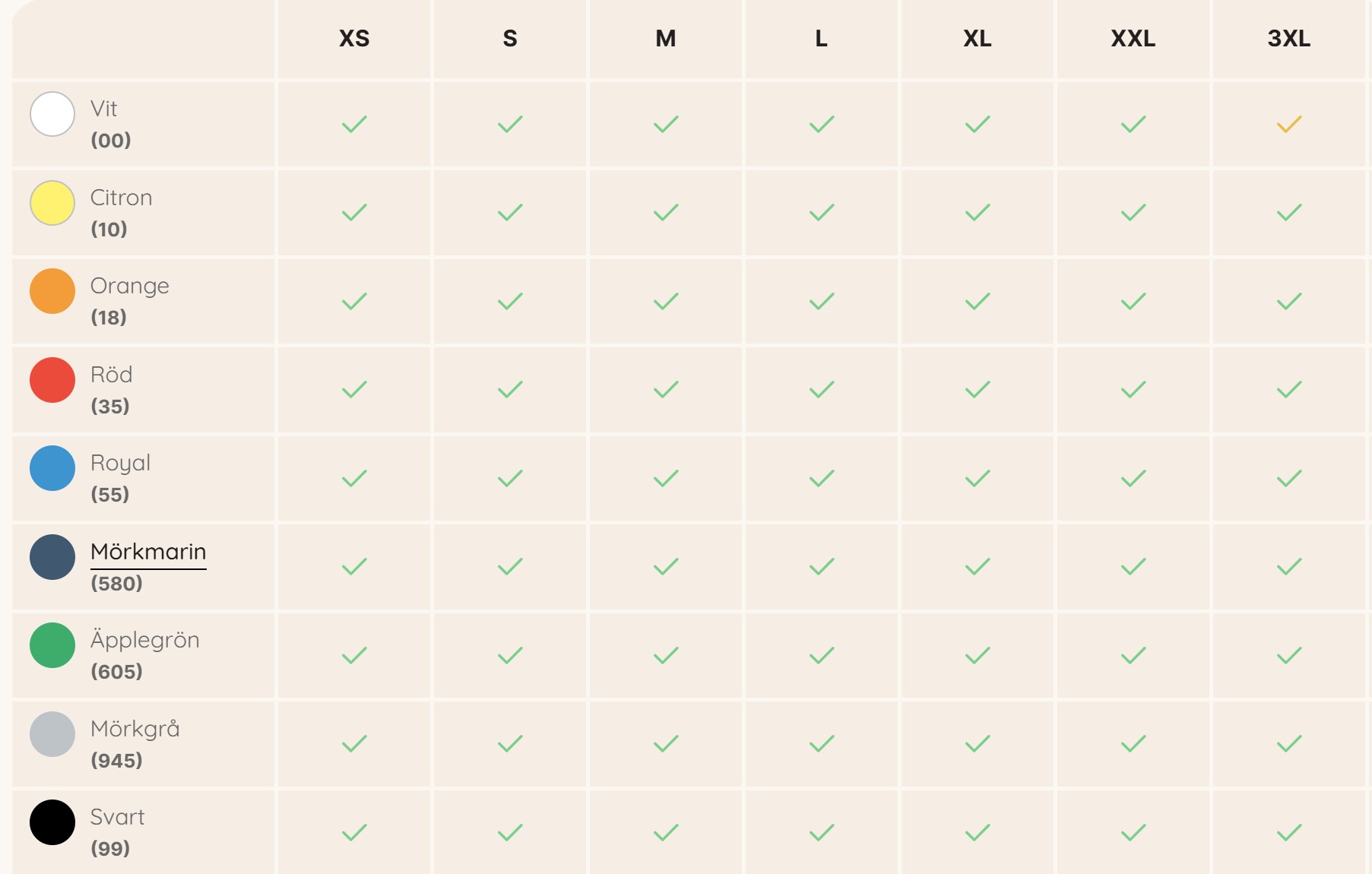Click the yellow checkmark for Vit 3XL

point(1289,124)
